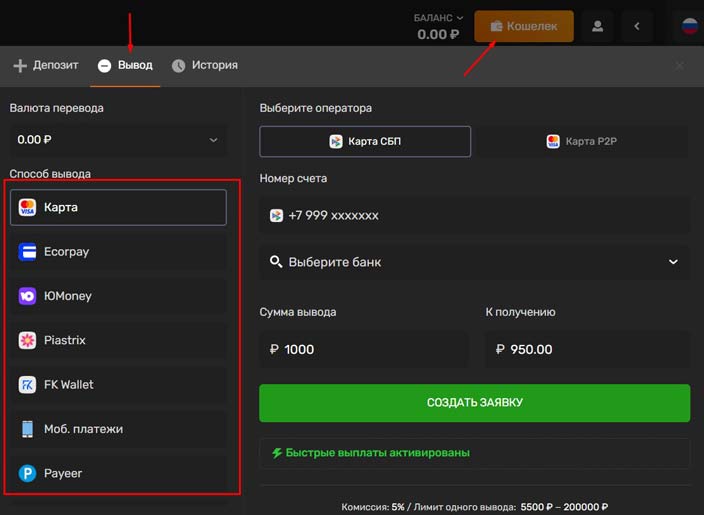
Task: Open the orange Кошелек wallet button
Action: point(524,26)
